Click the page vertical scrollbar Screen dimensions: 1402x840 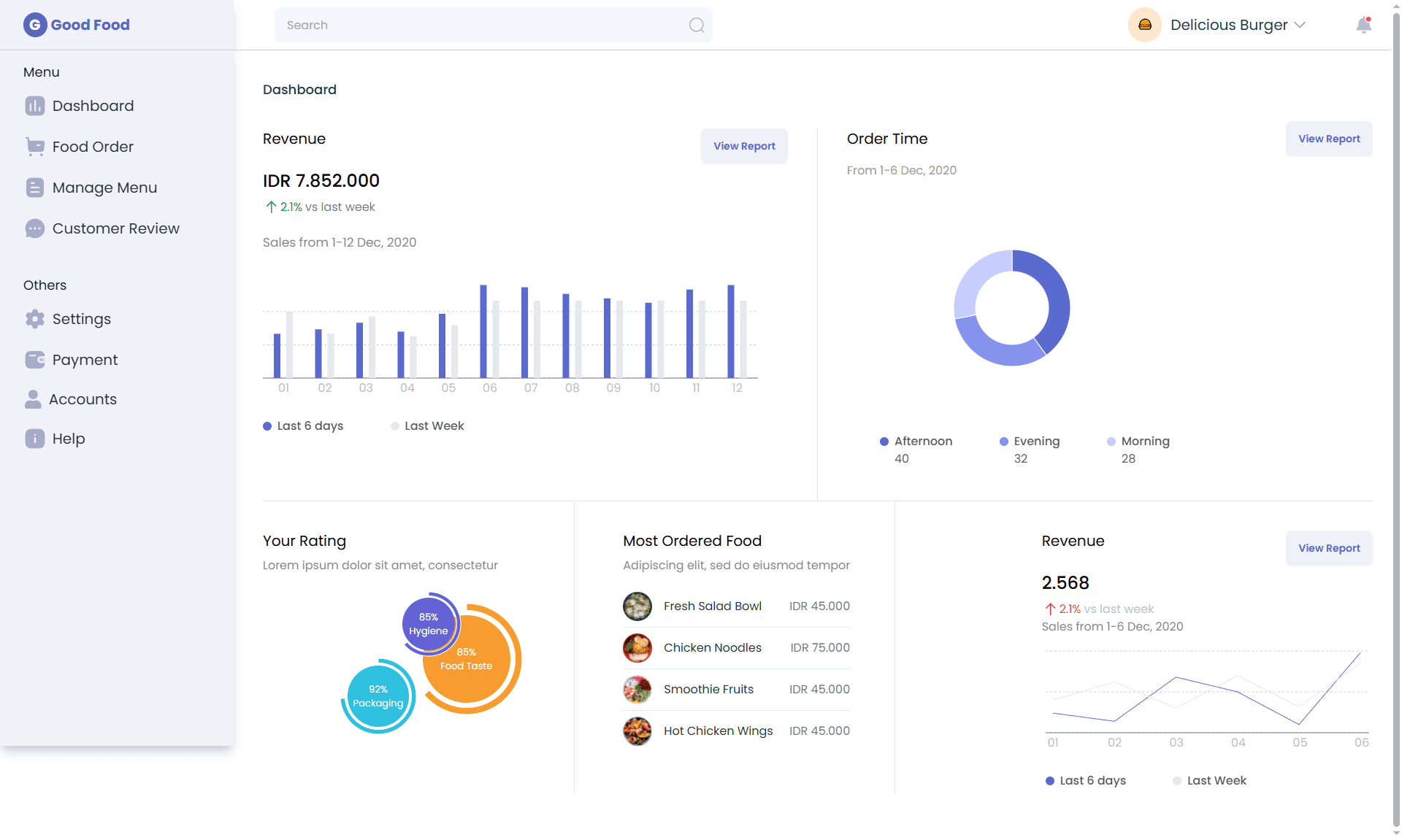pyautogui.click(x=1396, y=420)
